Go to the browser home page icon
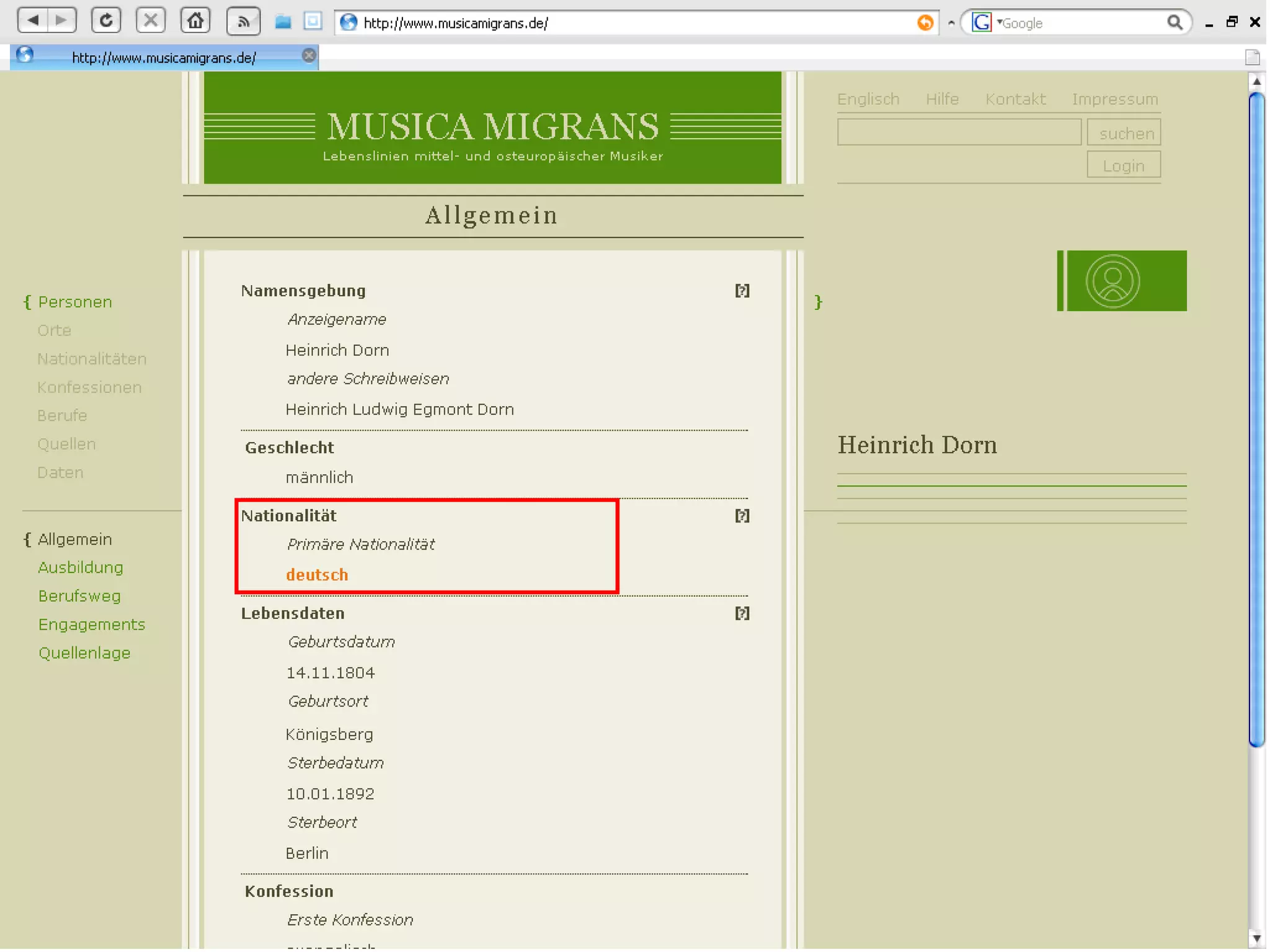1270x952 pixels. [195, 20]
